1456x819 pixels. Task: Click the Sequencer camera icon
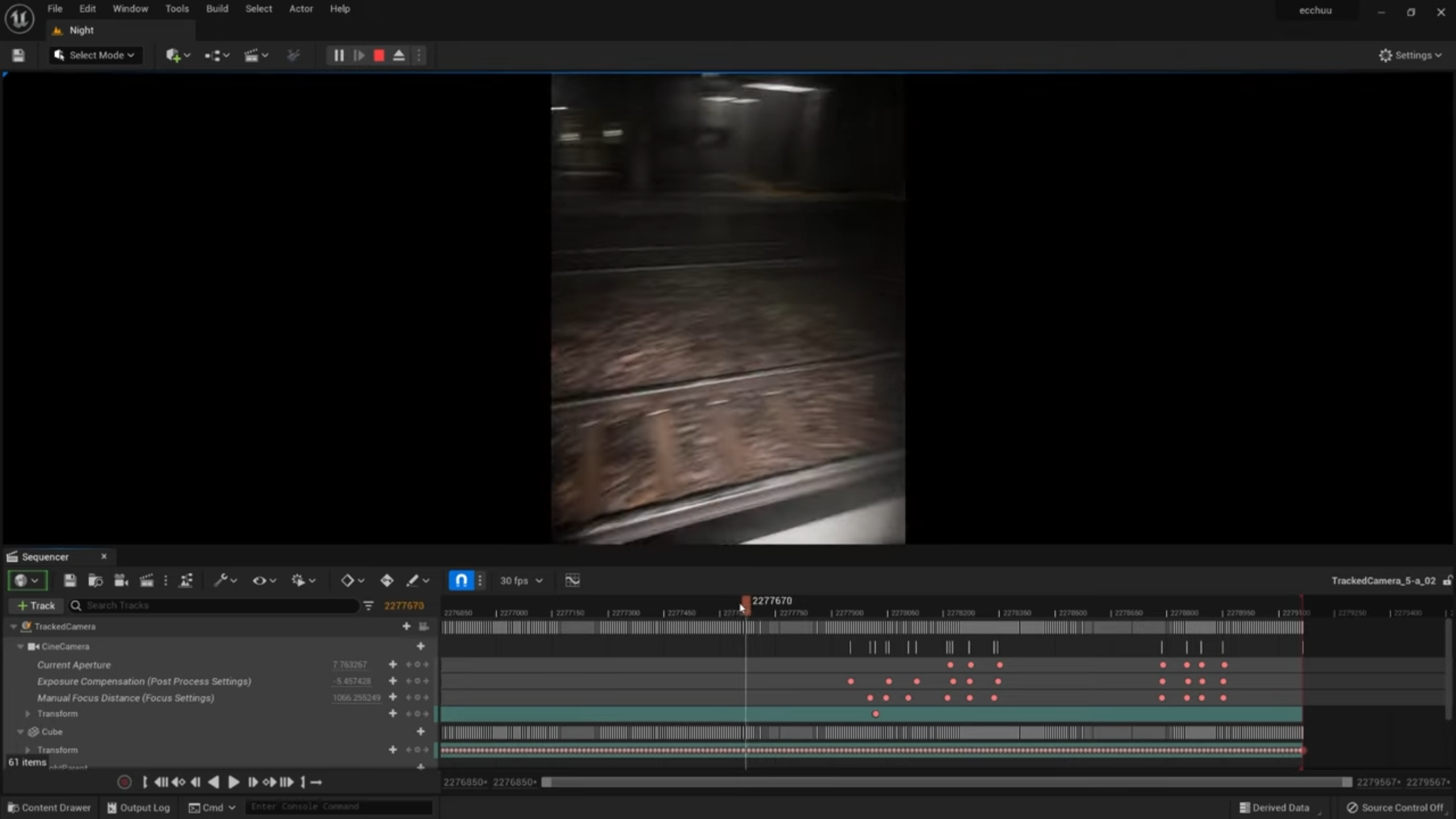pyautogui.click(x=121, y=580)
